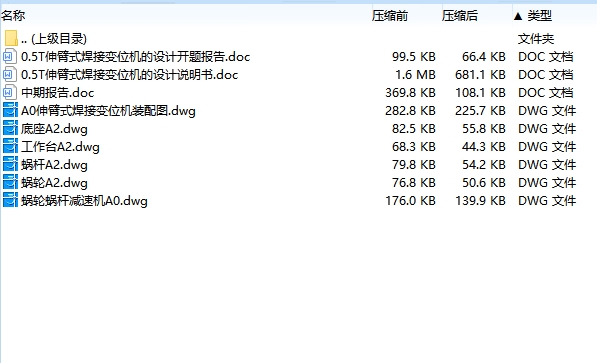Select file 工作台A2.dwg

(x=60, y=146)
